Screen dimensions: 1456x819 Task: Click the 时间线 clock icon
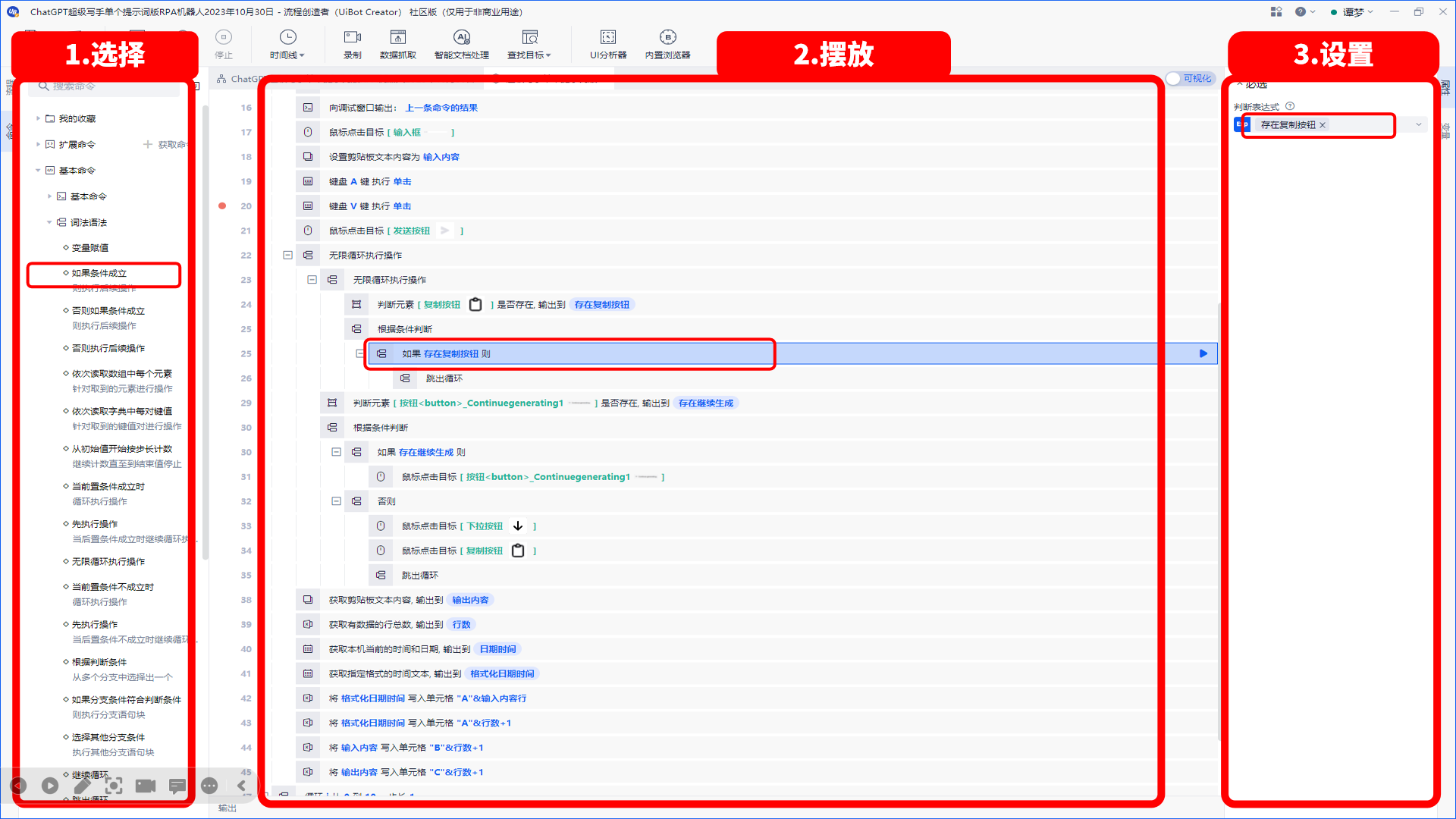point(287,37)
